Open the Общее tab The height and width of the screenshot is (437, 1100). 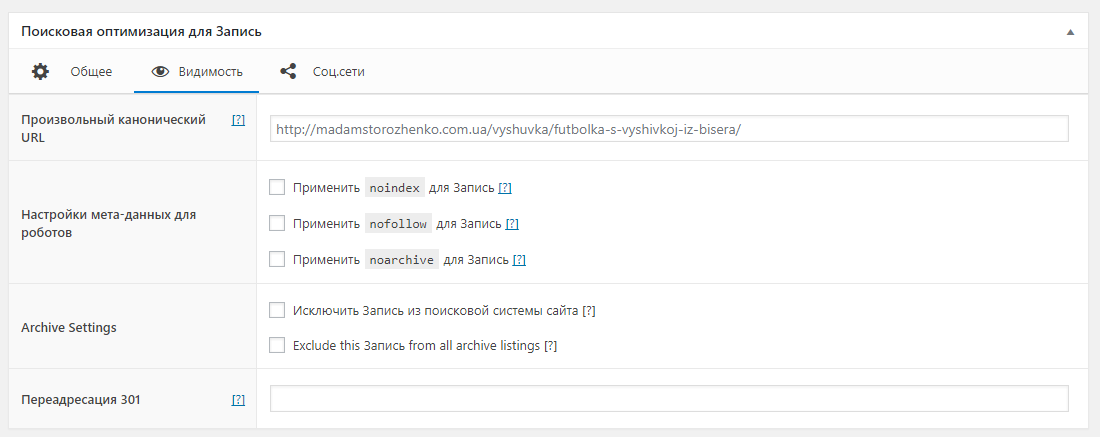(x=91, y=72)
